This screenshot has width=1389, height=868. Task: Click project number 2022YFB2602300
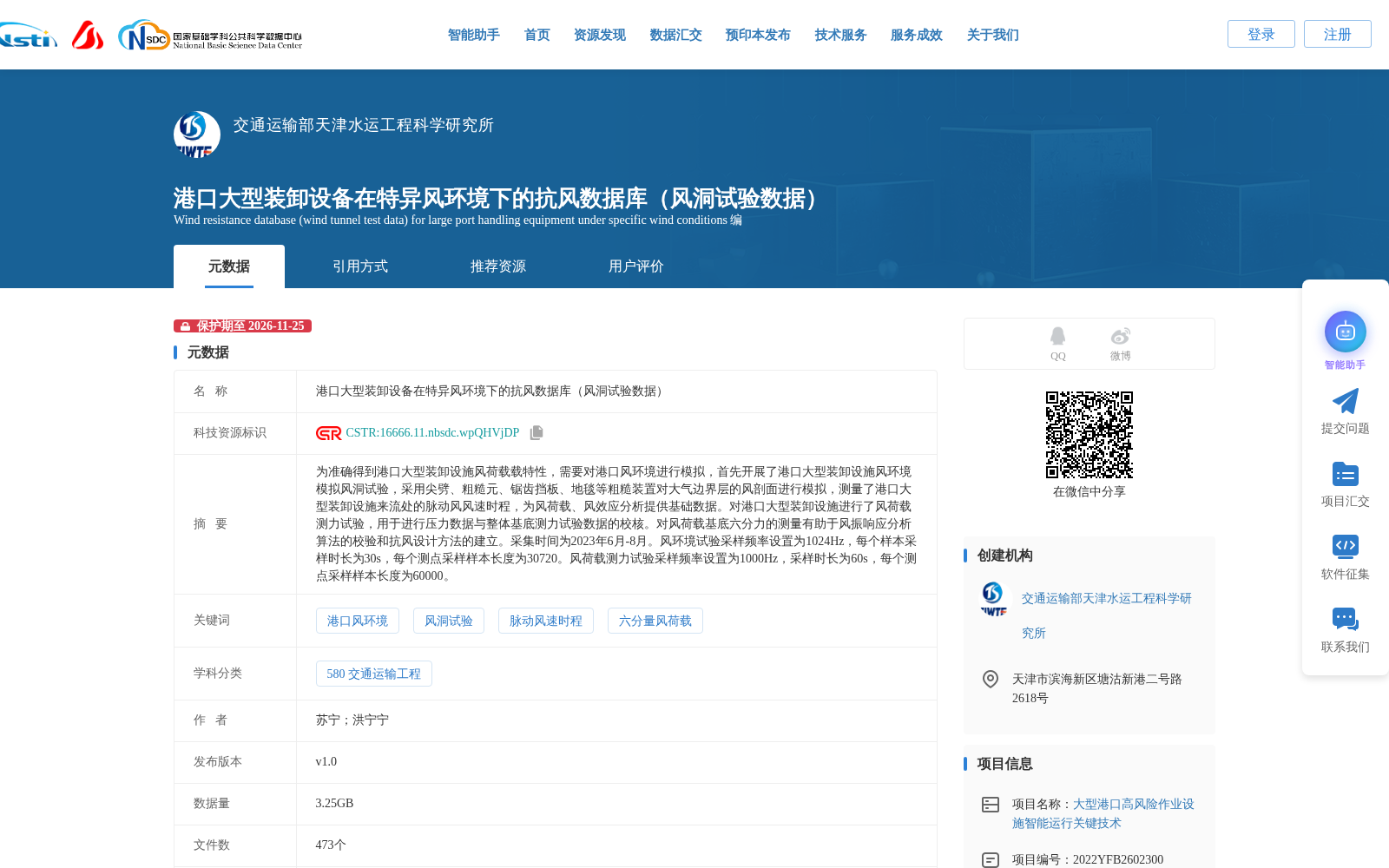pyautogui.click(x=1118, y=860)
